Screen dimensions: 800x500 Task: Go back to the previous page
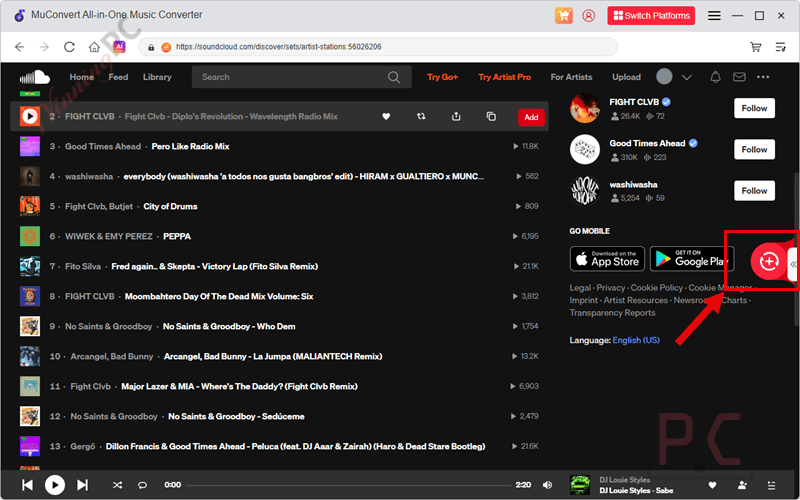click(x=19, y=47)
